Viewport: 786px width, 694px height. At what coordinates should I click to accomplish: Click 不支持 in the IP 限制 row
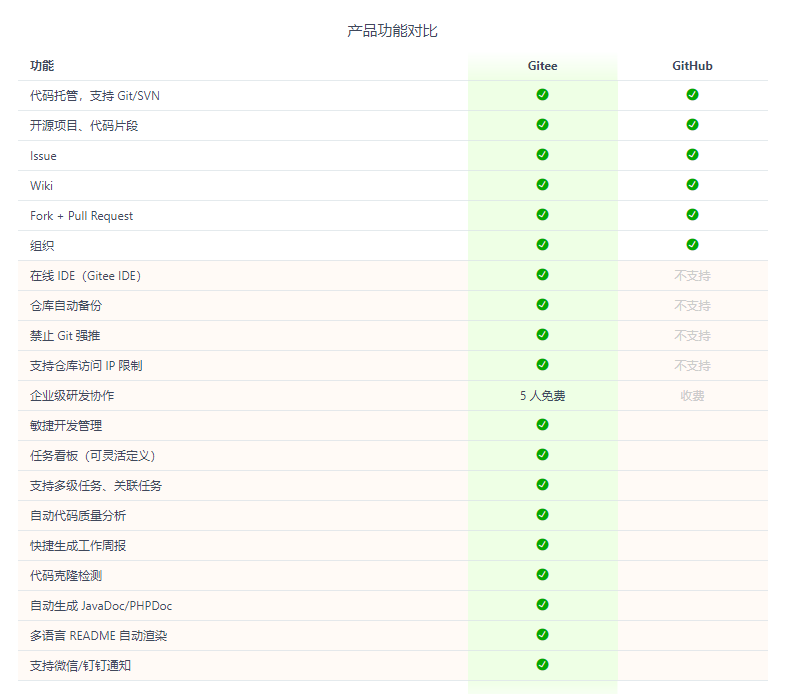(692, 366)
